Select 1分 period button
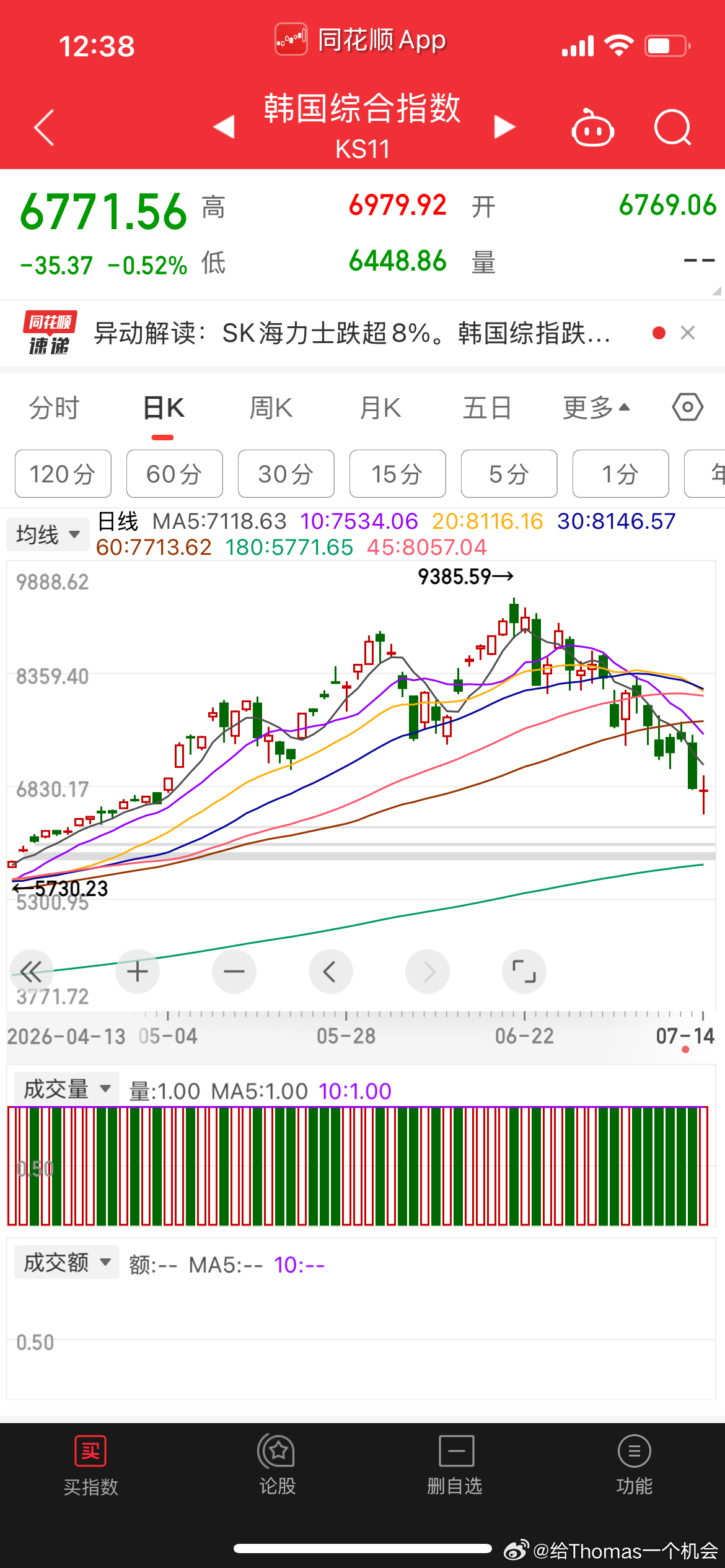This screenshot has width=725, height=1568. [621, 474]
